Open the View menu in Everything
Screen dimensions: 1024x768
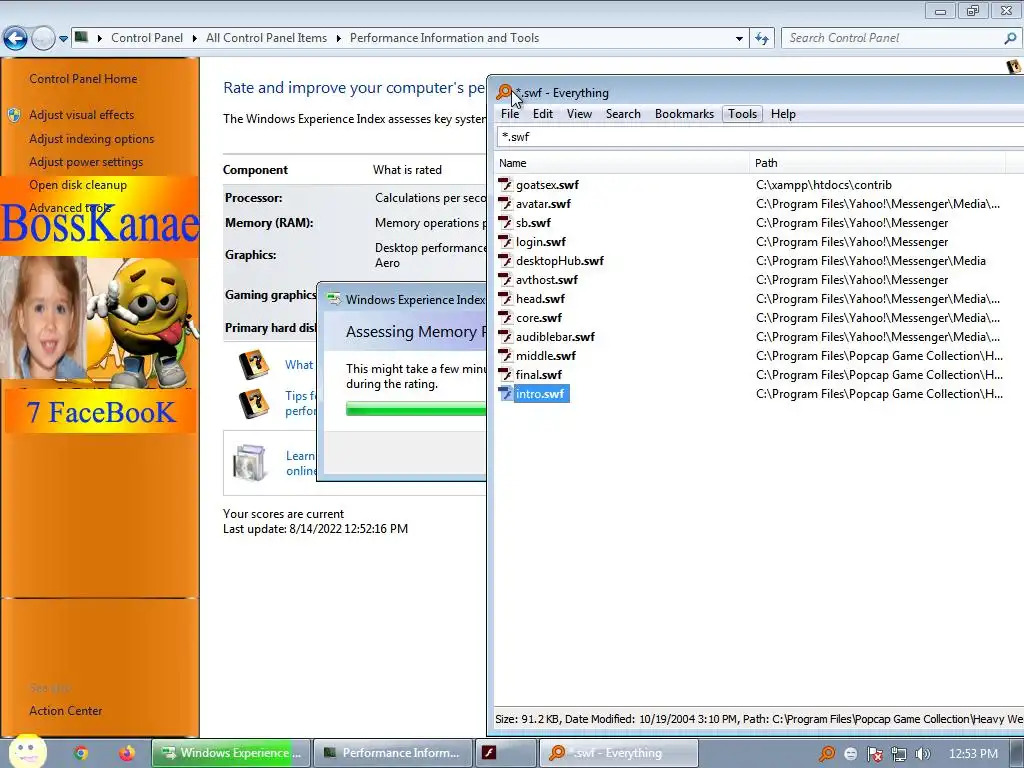(x=579, y=114)
